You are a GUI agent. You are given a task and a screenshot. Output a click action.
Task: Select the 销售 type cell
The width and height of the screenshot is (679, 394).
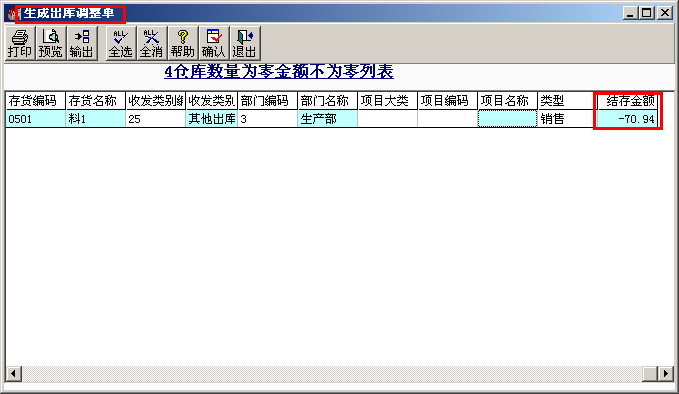[567, 119]
